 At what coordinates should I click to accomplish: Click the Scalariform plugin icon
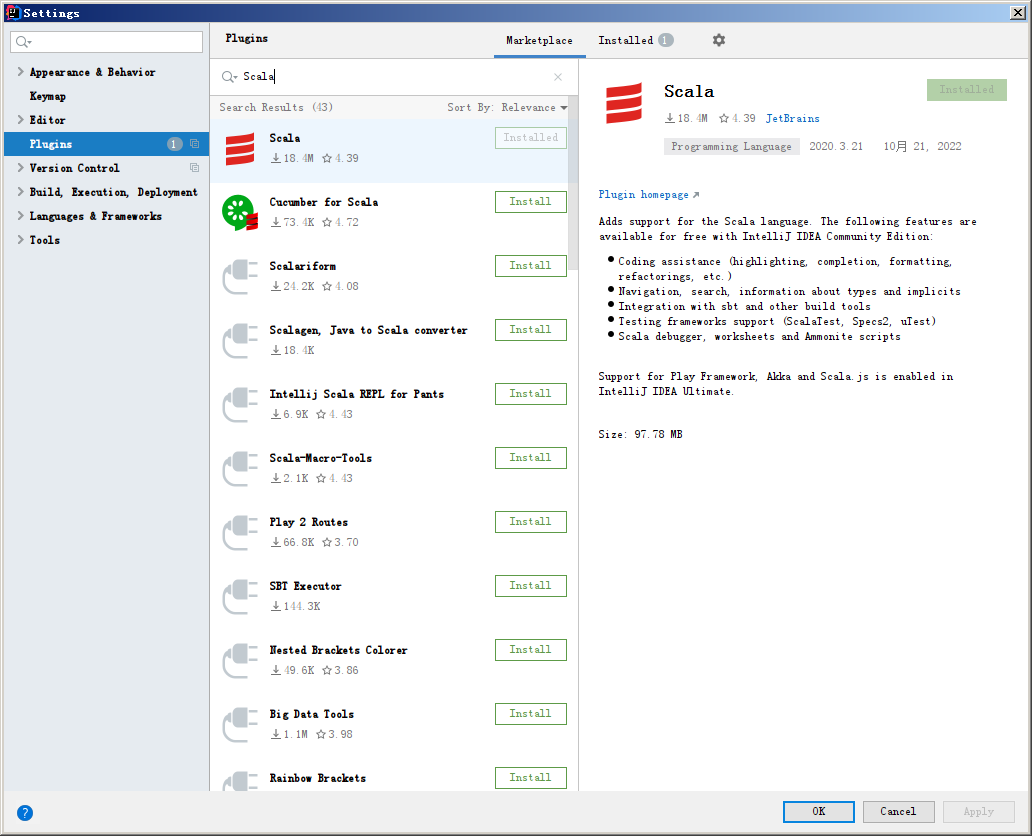click(240, 276)
